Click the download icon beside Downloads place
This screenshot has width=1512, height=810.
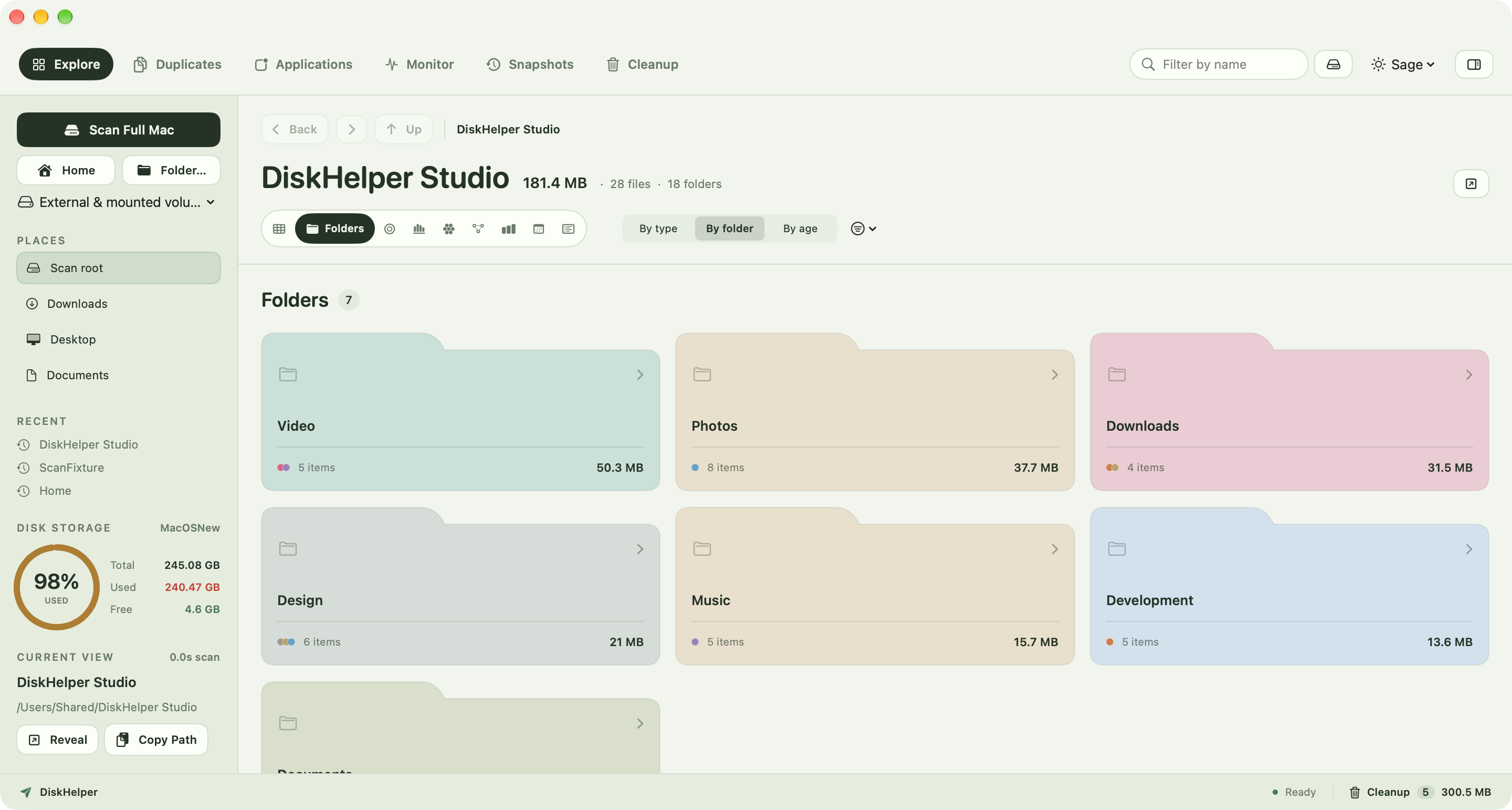click(31, 304)
